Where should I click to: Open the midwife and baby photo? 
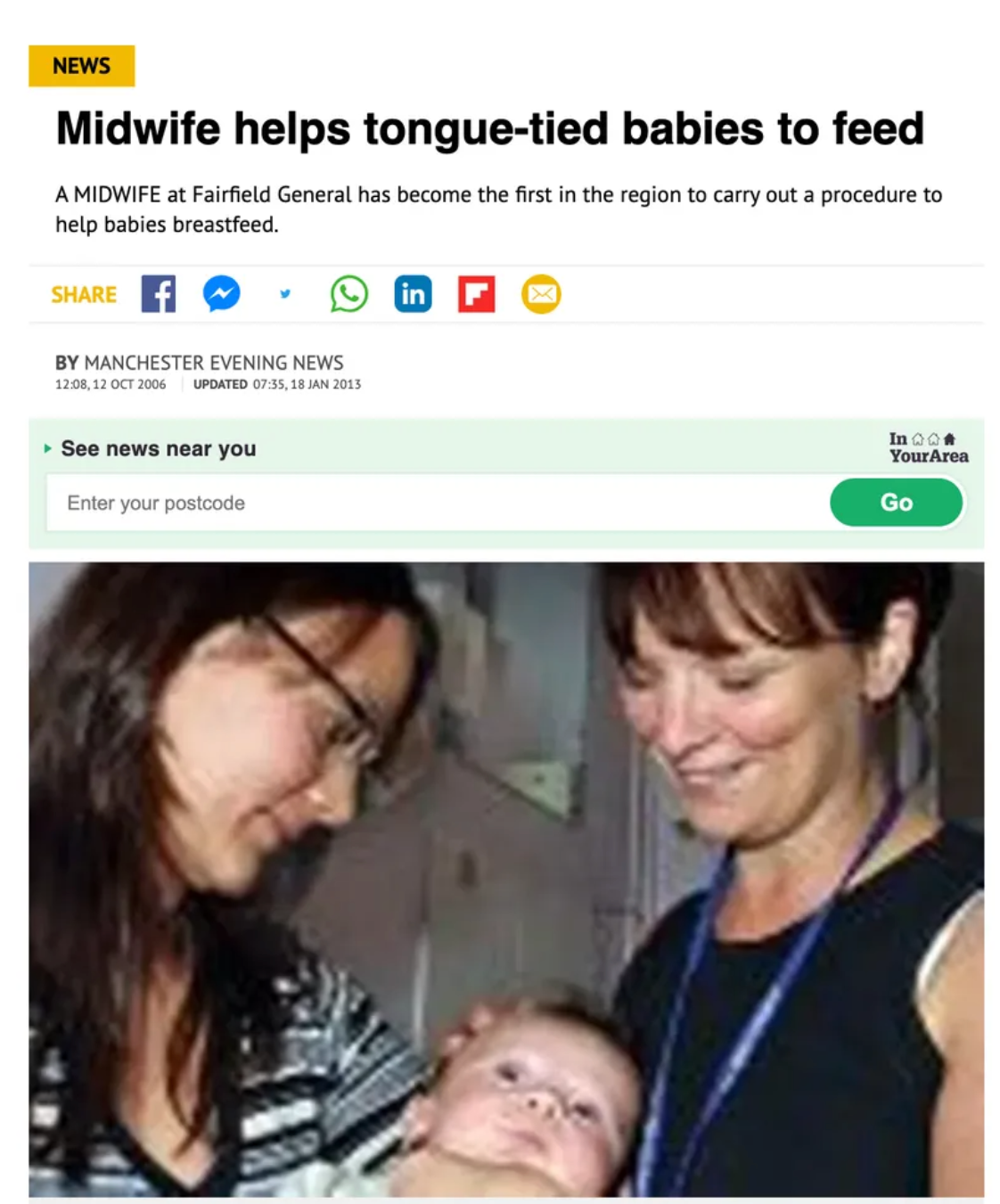506,879
